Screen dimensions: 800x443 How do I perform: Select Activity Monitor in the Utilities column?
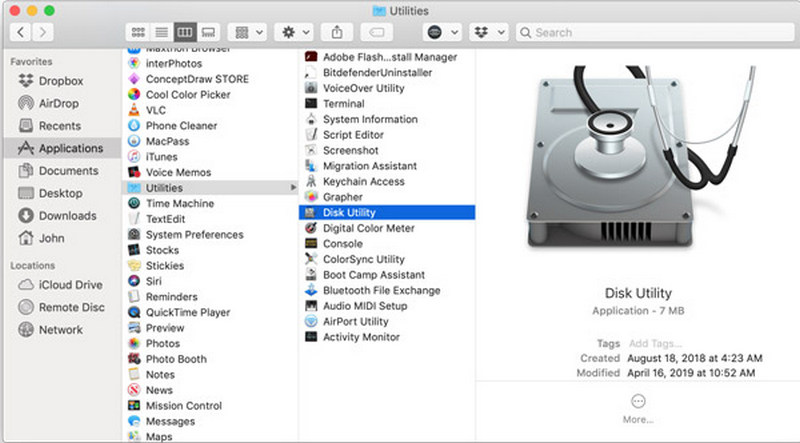point(361,337)
